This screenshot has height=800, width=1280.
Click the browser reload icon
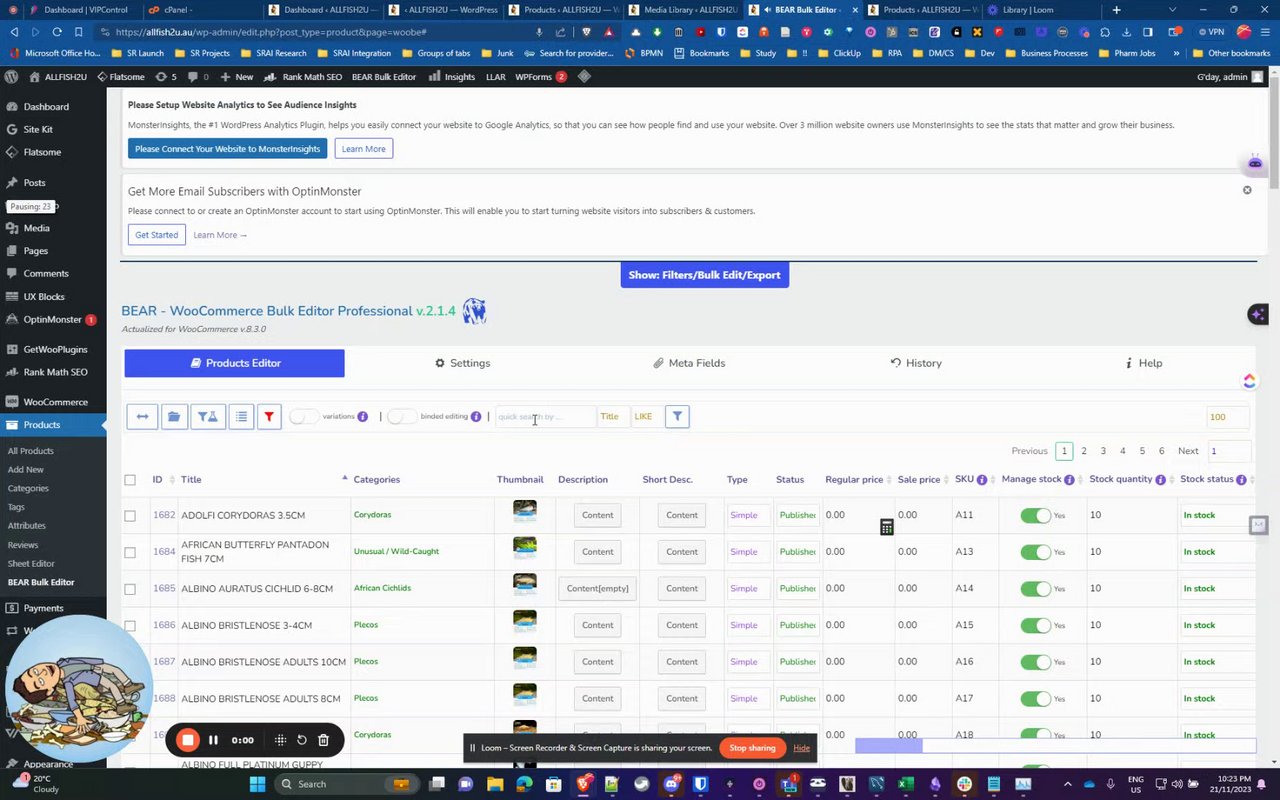pyautogui.click(x=57, y=32)
